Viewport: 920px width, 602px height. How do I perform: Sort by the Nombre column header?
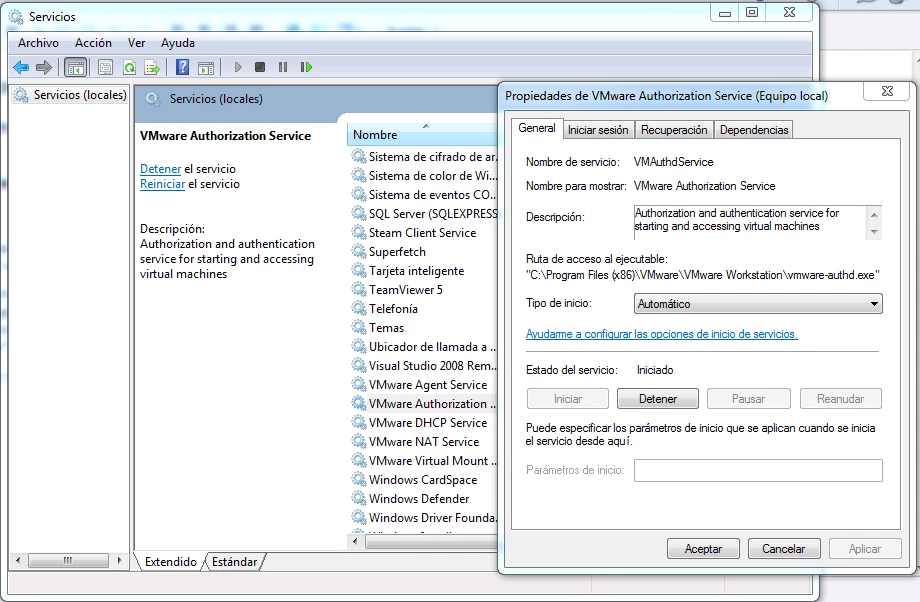422,135
